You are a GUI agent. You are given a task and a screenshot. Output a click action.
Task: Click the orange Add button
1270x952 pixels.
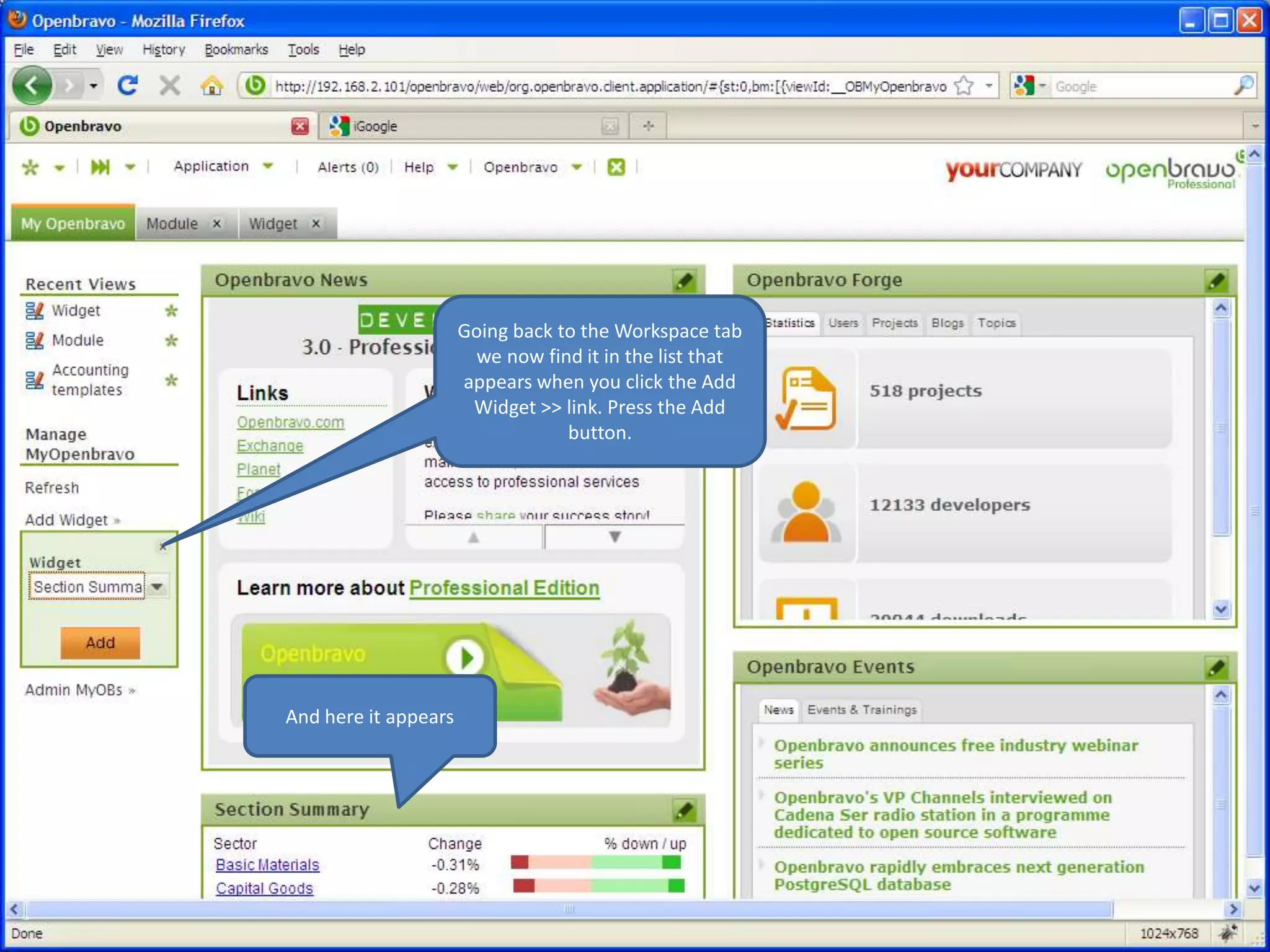click(x=100, y=643)
